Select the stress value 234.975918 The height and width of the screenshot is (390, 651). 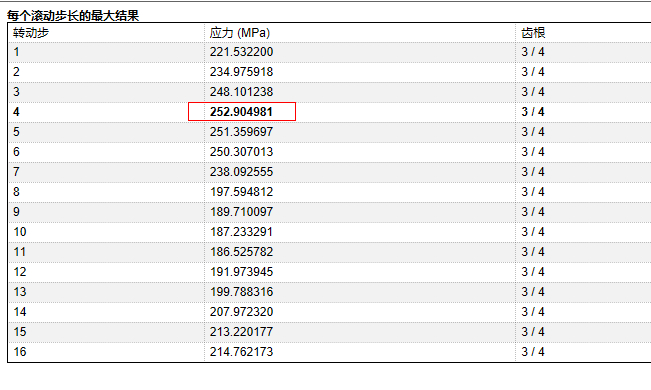click(241, 72)
